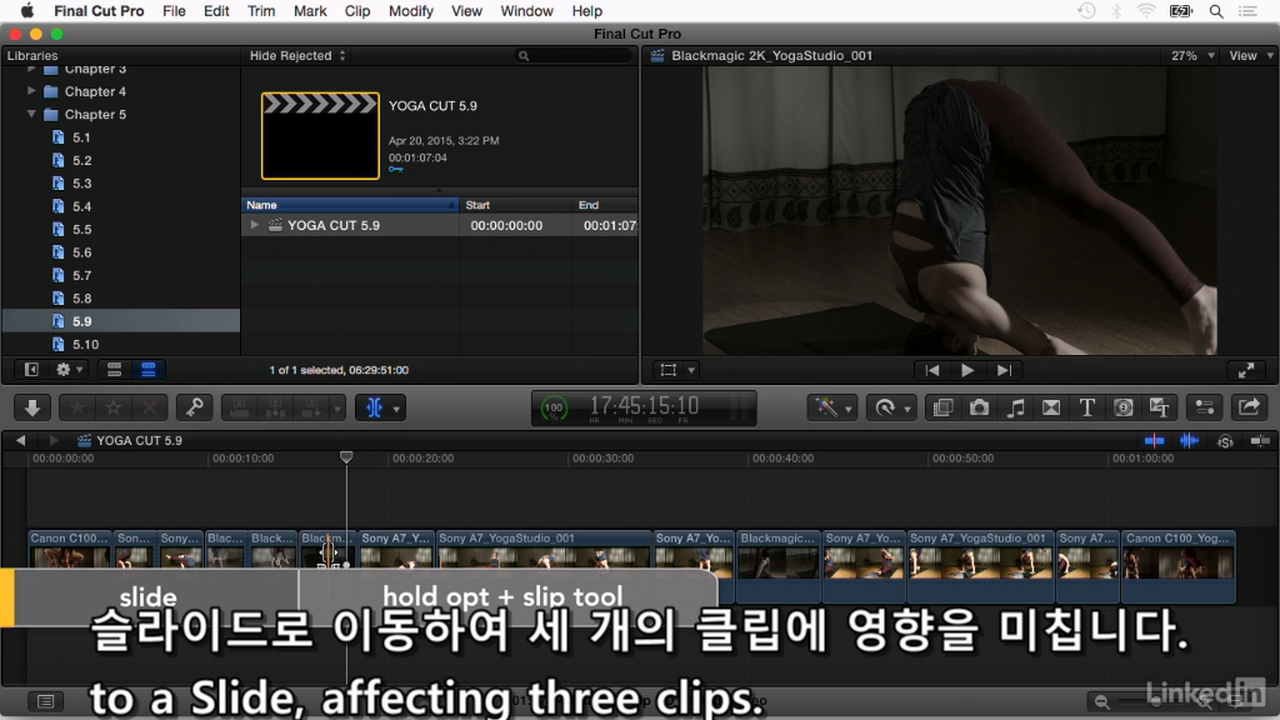Open the viewer zoom 27% dropdown
1280x720 pixels.
pos(1193,56)
